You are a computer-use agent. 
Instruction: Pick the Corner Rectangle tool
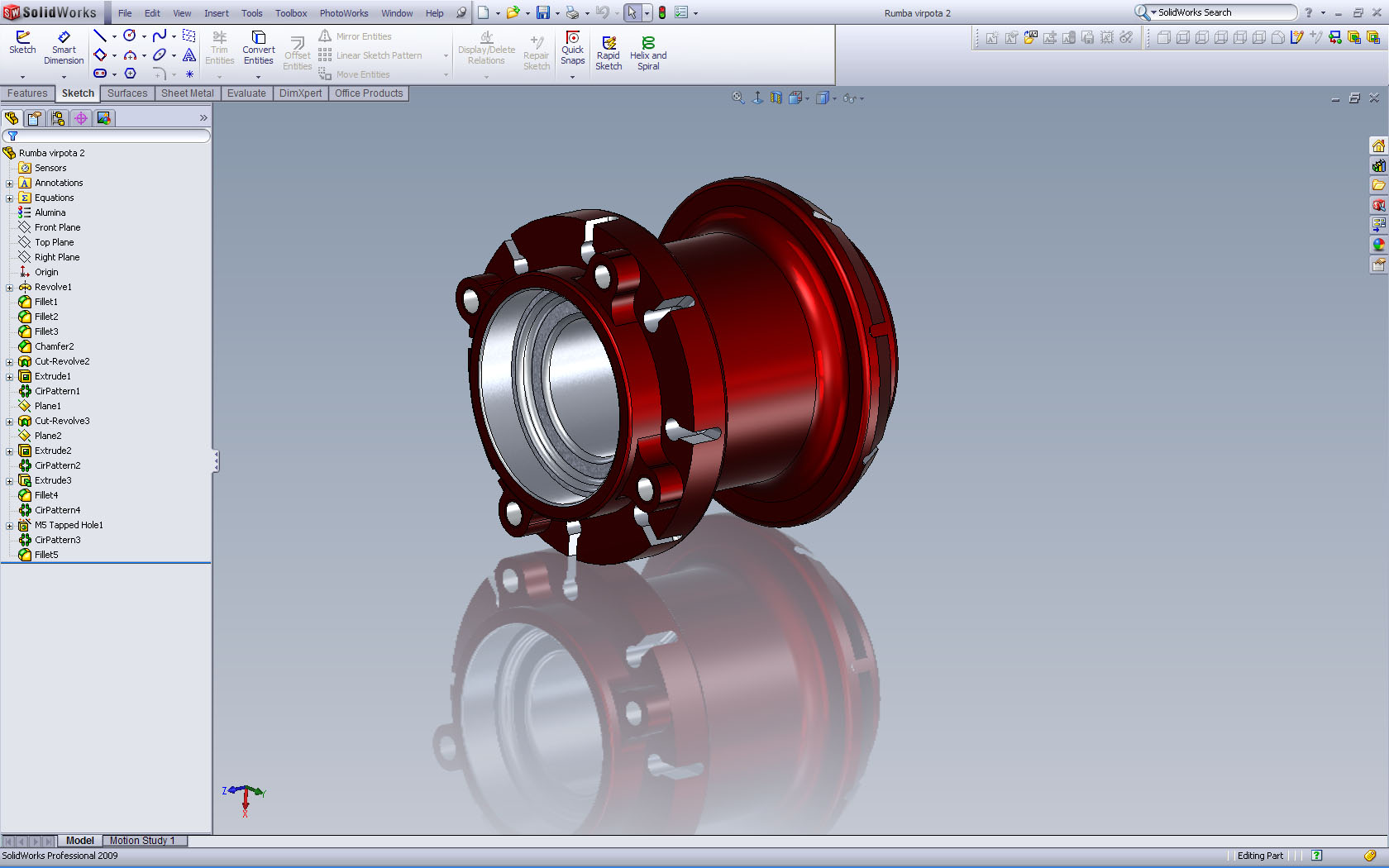pyautogui.click(x=100, y=55)
